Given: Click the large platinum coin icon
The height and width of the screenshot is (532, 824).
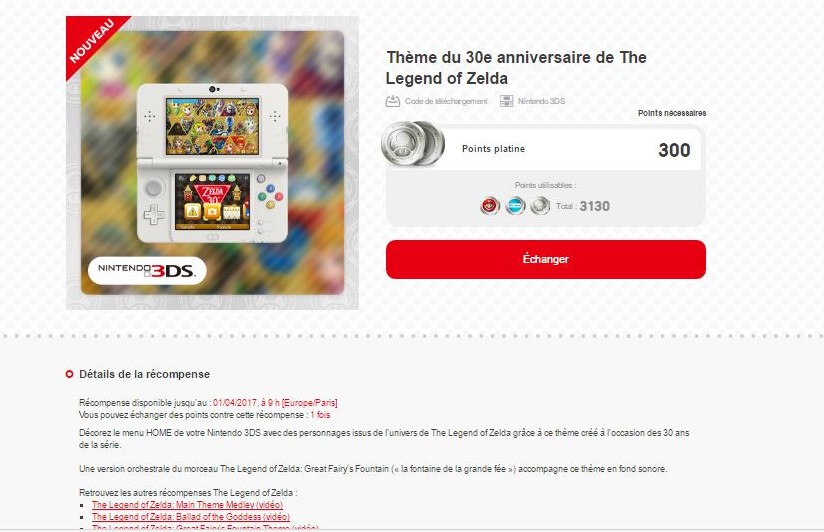Looking at the screenshot, I should (413, 144).
